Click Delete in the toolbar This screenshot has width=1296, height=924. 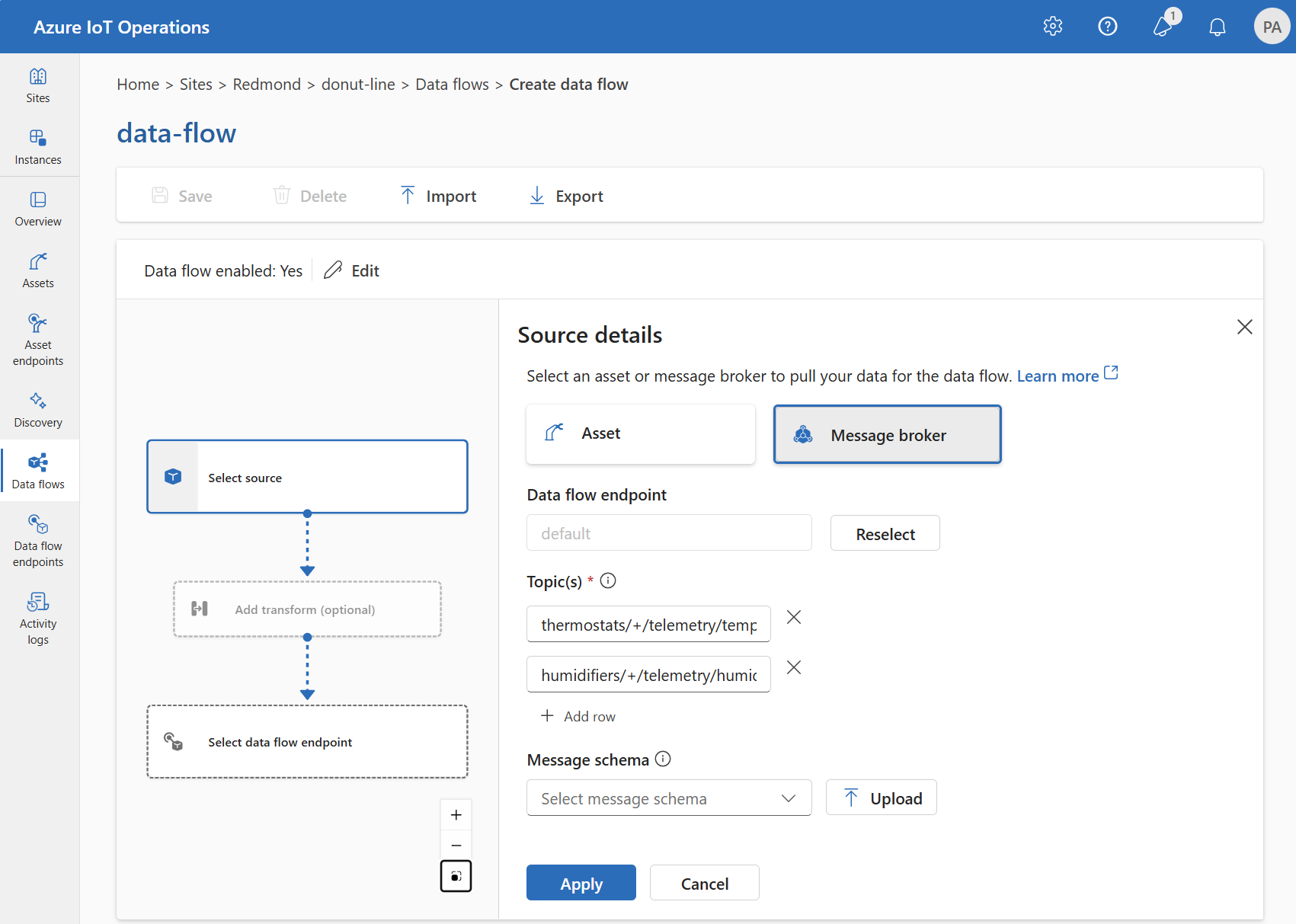coord(310,196)
